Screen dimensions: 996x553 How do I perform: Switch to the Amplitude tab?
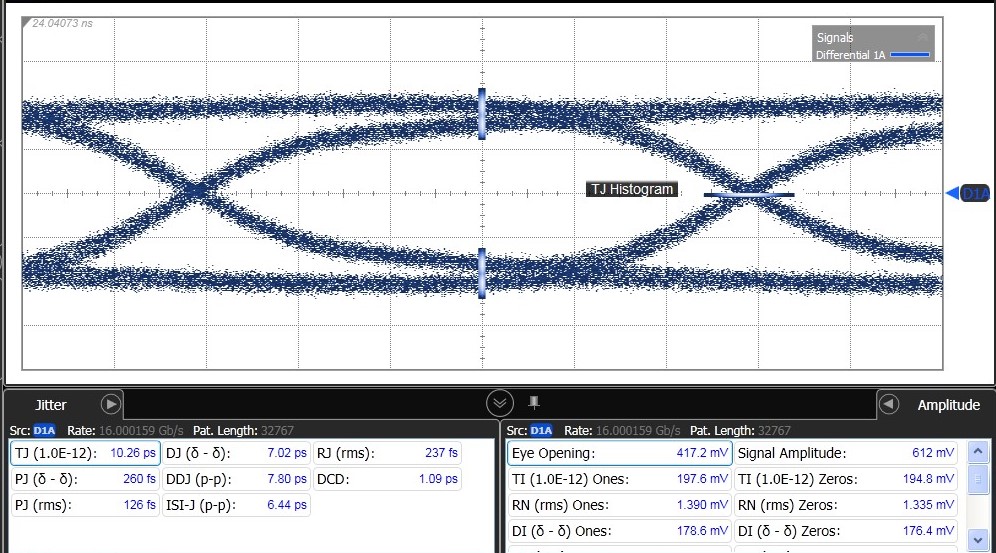tap(948, 405)
